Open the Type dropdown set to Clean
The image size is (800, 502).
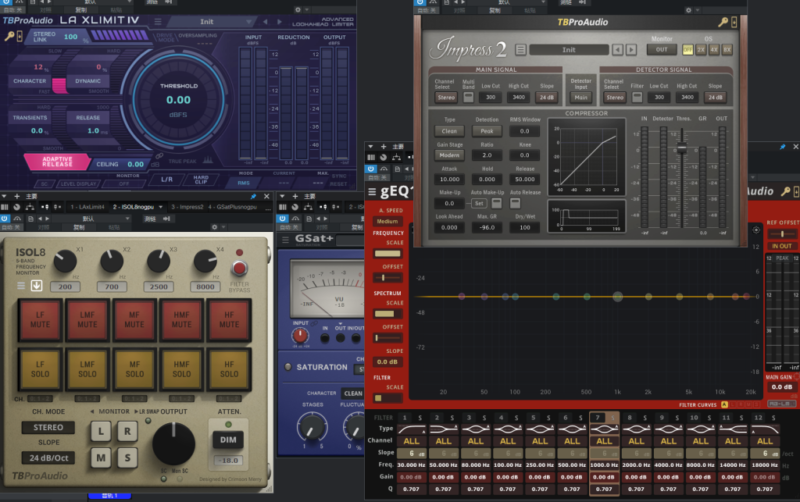(x=449, y=131)
